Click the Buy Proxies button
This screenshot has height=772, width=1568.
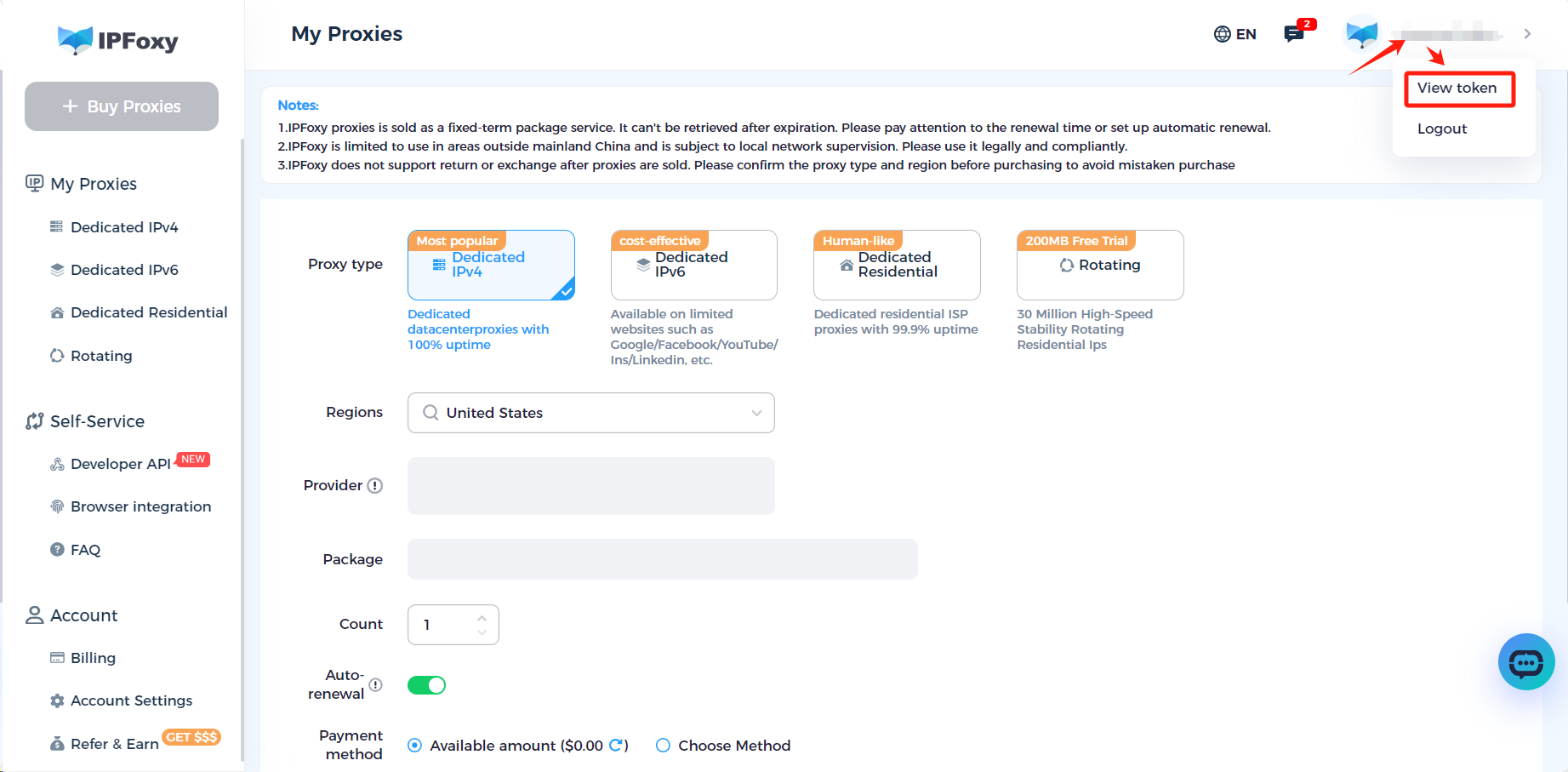point(121,106)
